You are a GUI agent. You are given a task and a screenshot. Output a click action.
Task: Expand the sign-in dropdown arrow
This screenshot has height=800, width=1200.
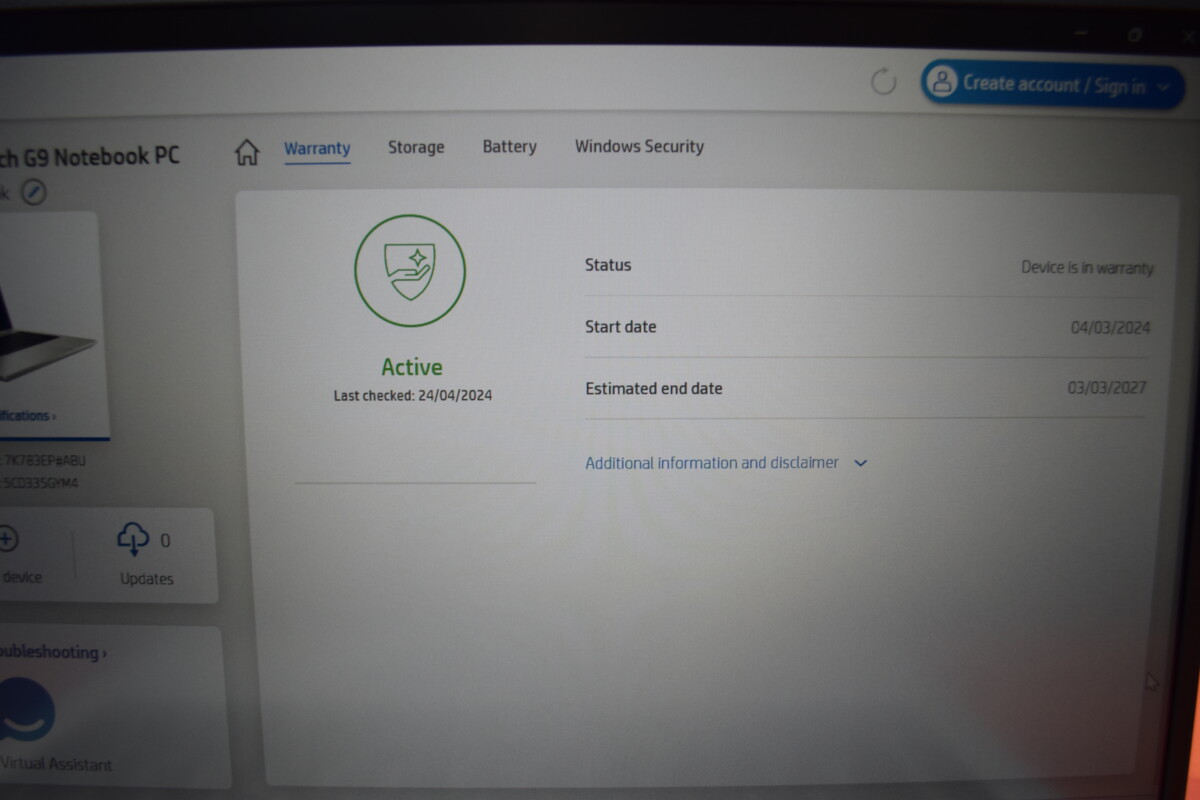pyautogui.click(x=1163, y=88)
